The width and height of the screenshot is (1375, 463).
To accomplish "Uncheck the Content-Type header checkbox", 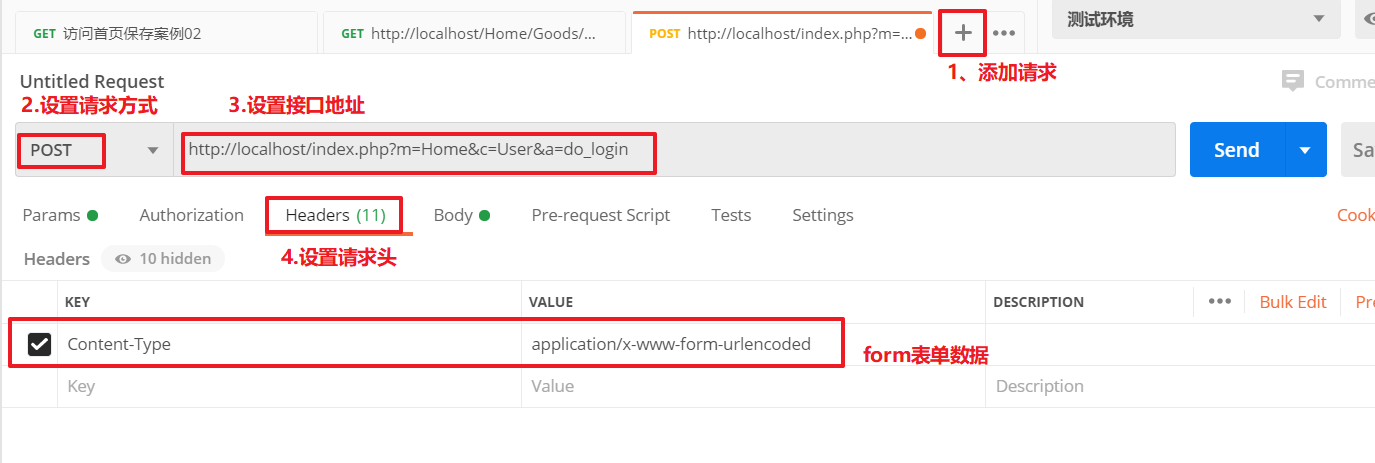I will 39,344.
